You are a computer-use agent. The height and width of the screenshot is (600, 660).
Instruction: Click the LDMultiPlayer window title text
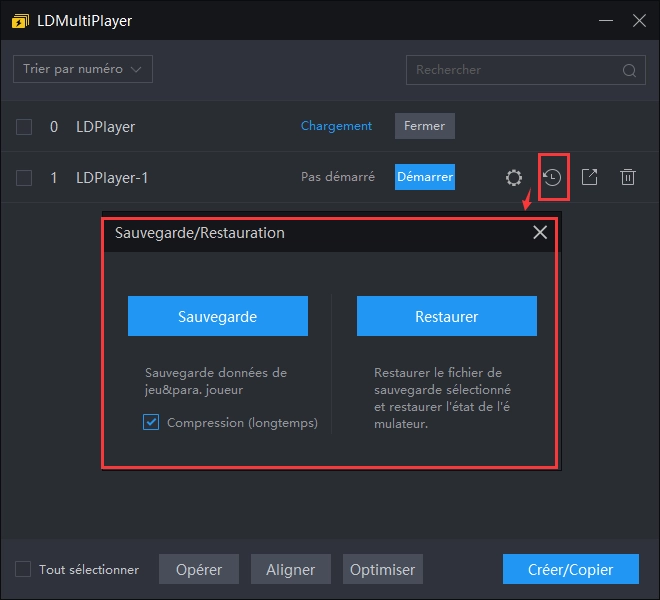tap(85, 21)
